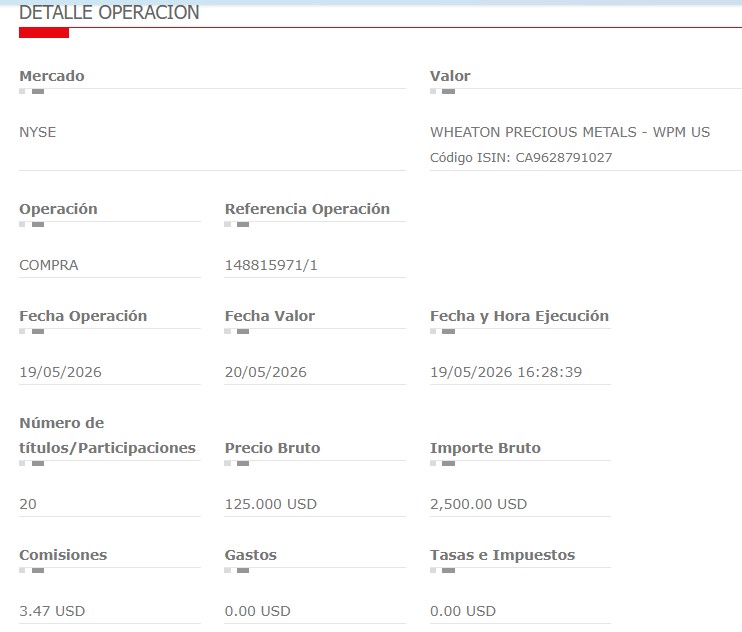This screenshot has width=742, height=632.
Task: Select commission amount 3.47 USD
Action: click(52, 611)
